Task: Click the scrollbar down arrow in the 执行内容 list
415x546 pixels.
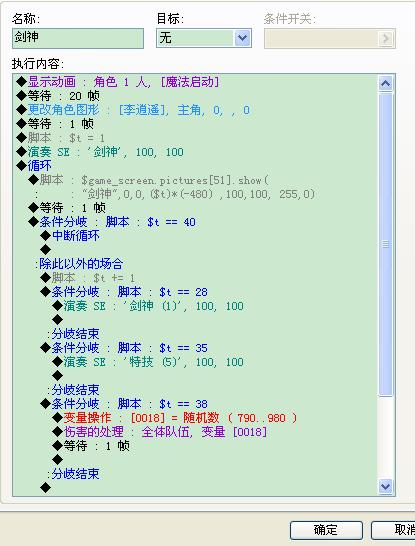Action: (x=385, y=486)
